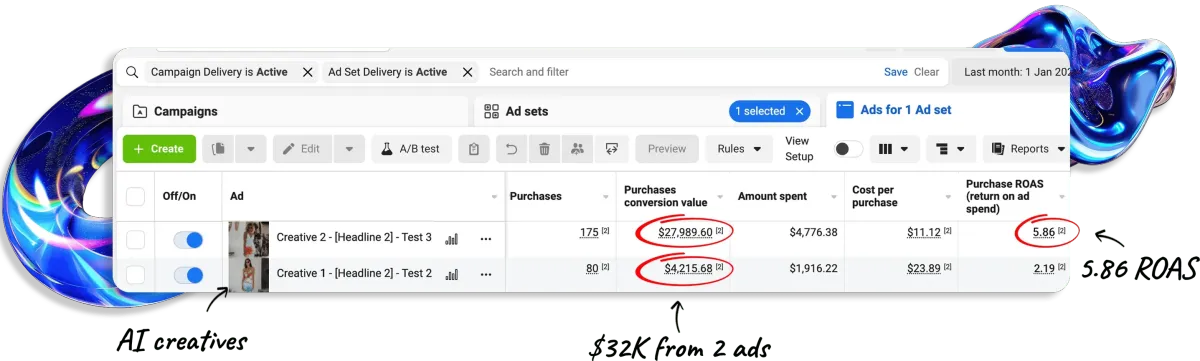Viewport: 1200px width, 361px height.
Task: Click the export share icon before Preview
Action: click(x=610, y=149)
